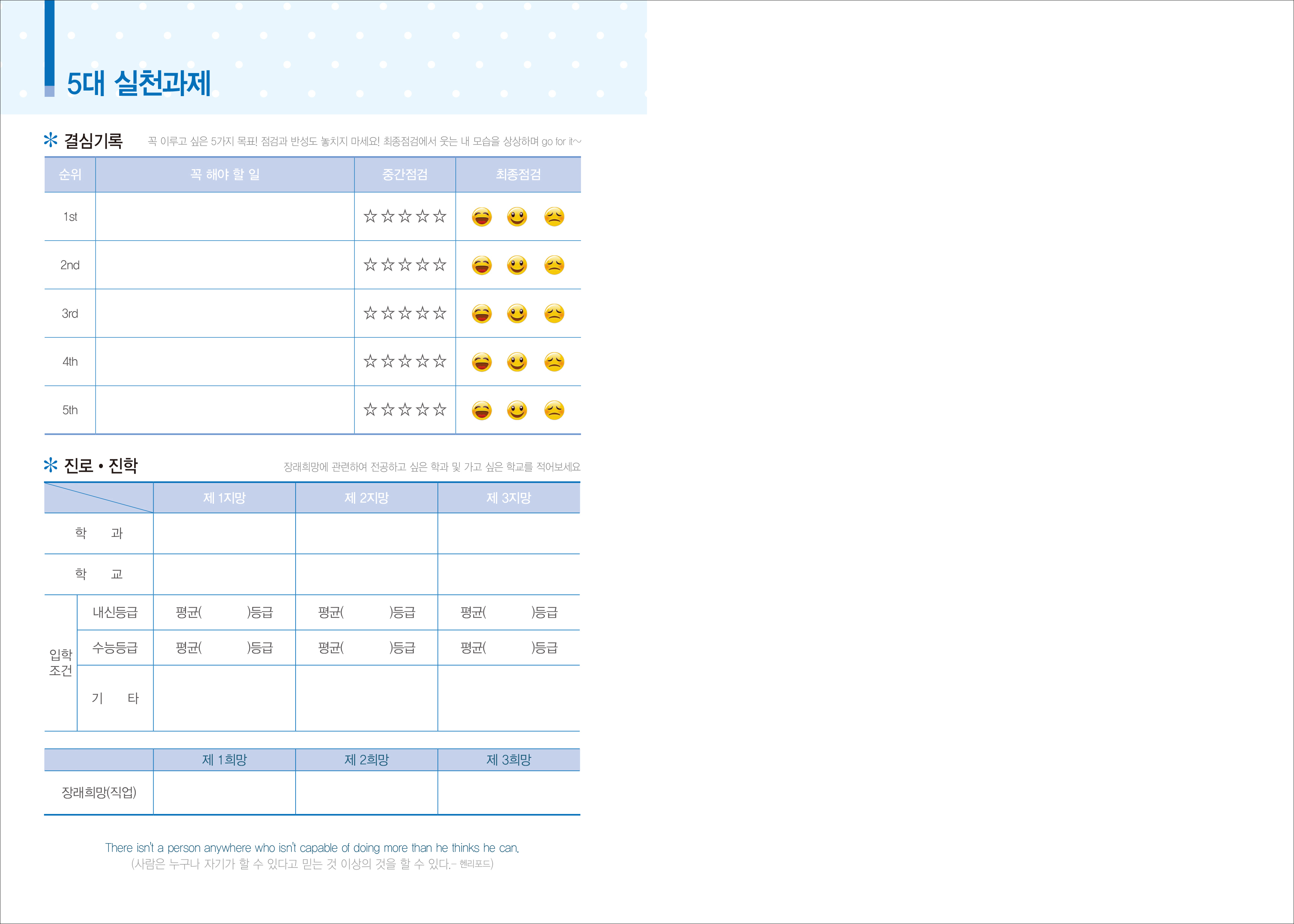Click the 제 1지망 column header
The image size is (1294, 924).
click(224, 498)
